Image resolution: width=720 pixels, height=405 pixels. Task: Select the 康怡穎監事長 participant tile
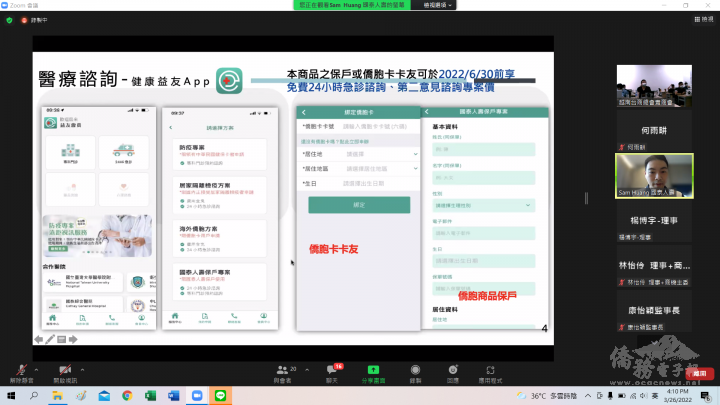[x=654, y=311]
